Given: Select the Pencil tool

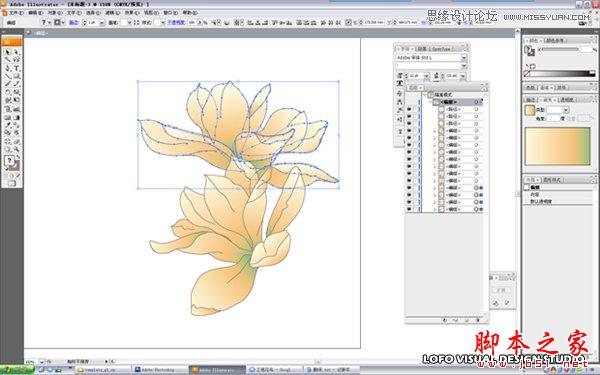Looking at the screenshot, I should coord(16,84).
